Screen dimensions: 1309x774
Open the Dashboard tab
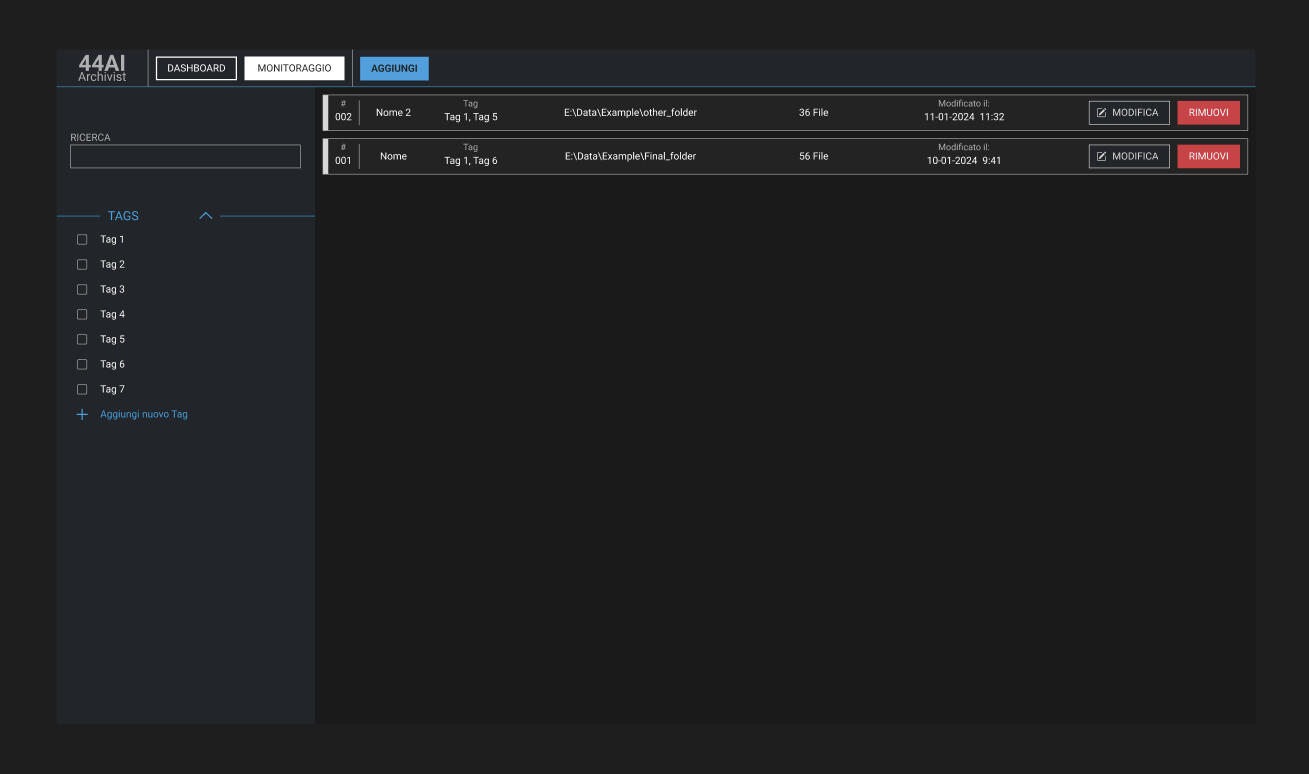click(x=196, y=68)
